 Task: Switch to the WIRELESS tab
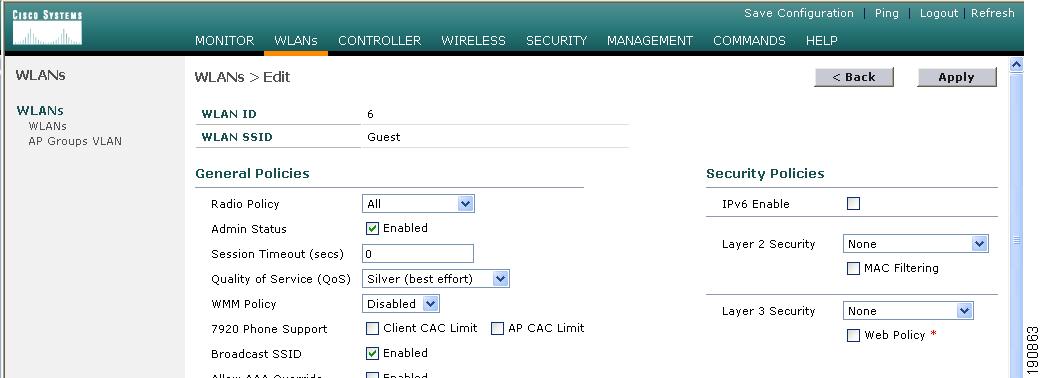[473, 41]
